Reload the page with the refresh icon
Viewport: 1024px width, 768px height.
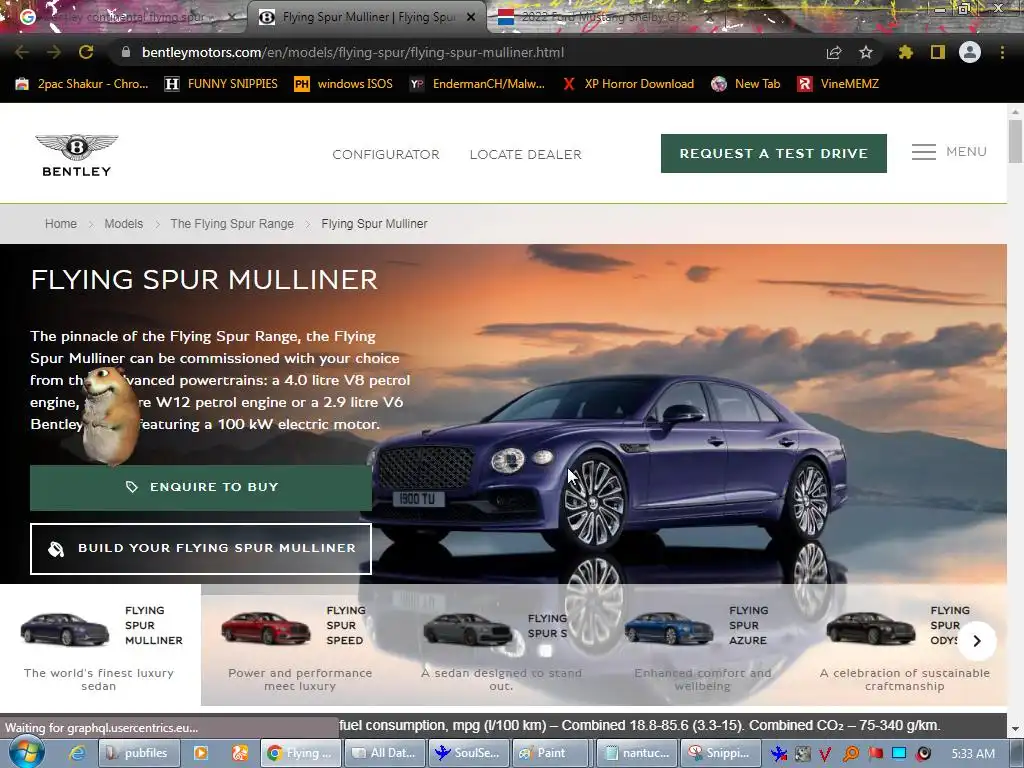(x=86, y=52)
